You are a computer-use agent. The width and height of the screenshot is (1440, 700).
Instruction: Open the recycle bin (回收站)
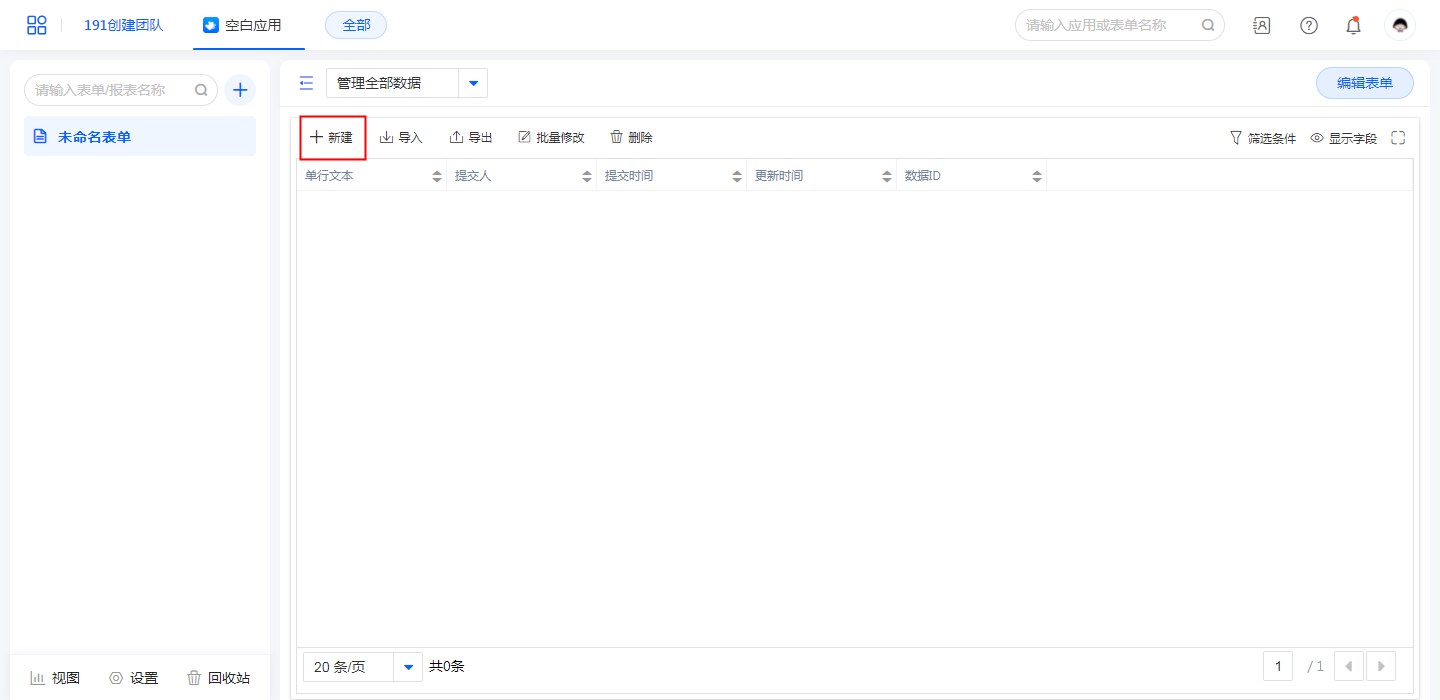click(x=218, y=678)
